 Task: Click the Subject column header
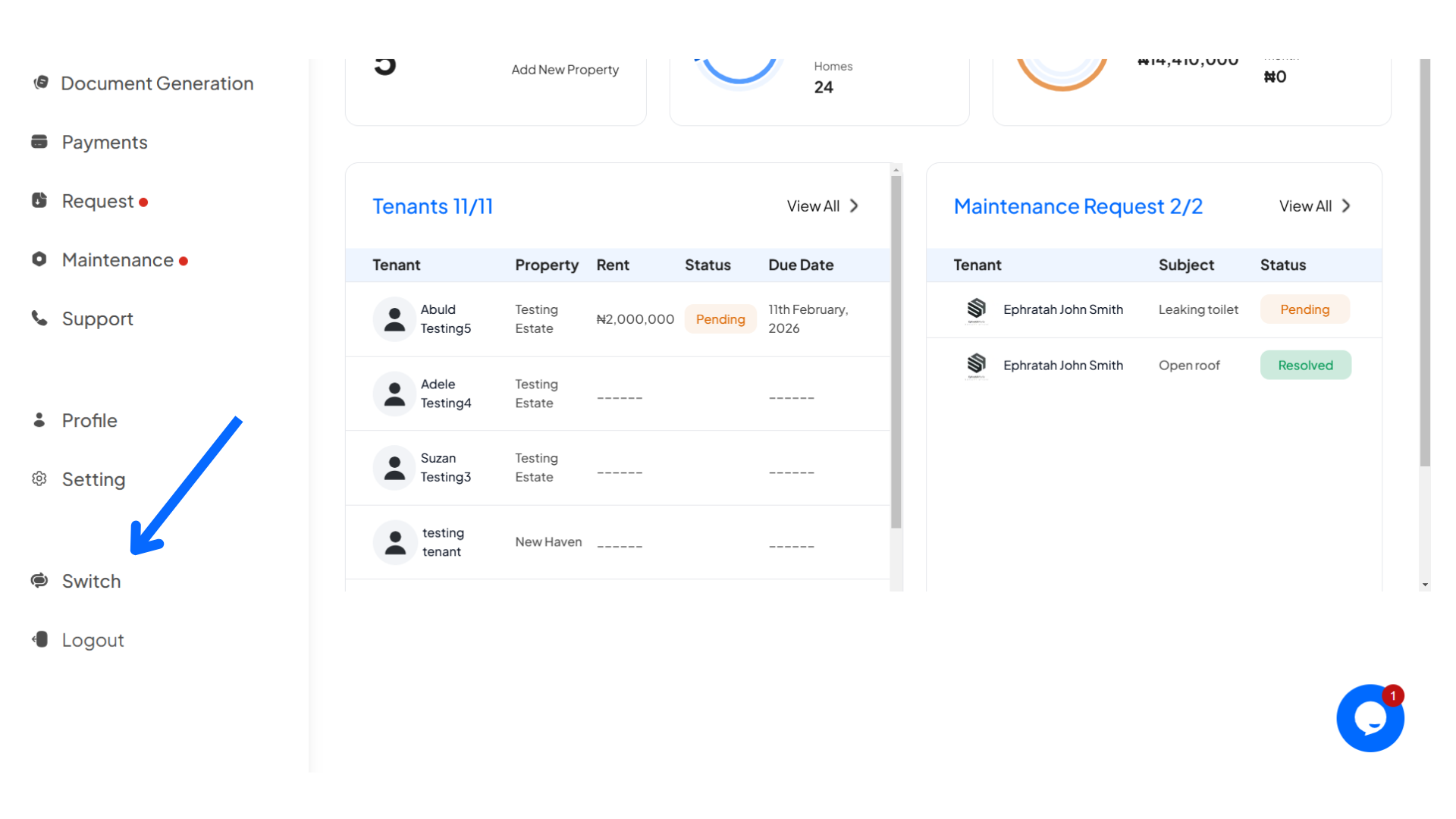tap(1186, 265)
